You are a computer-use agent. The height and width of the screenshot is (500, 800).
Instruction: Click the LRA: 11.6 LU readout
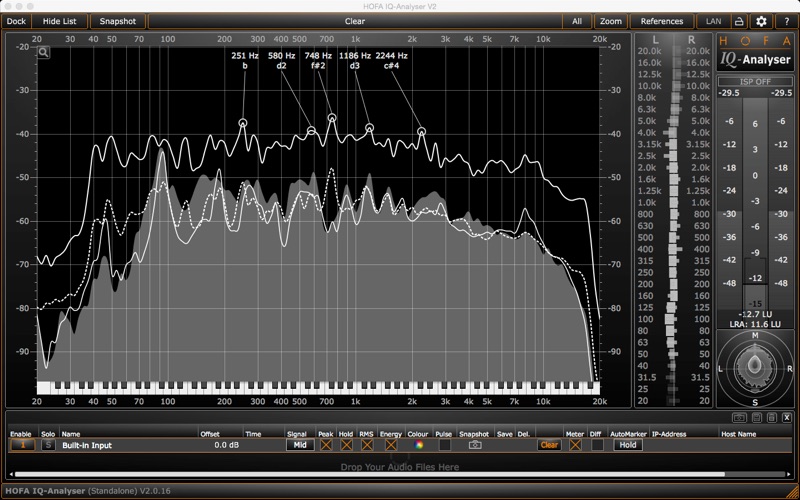point(755,323)
